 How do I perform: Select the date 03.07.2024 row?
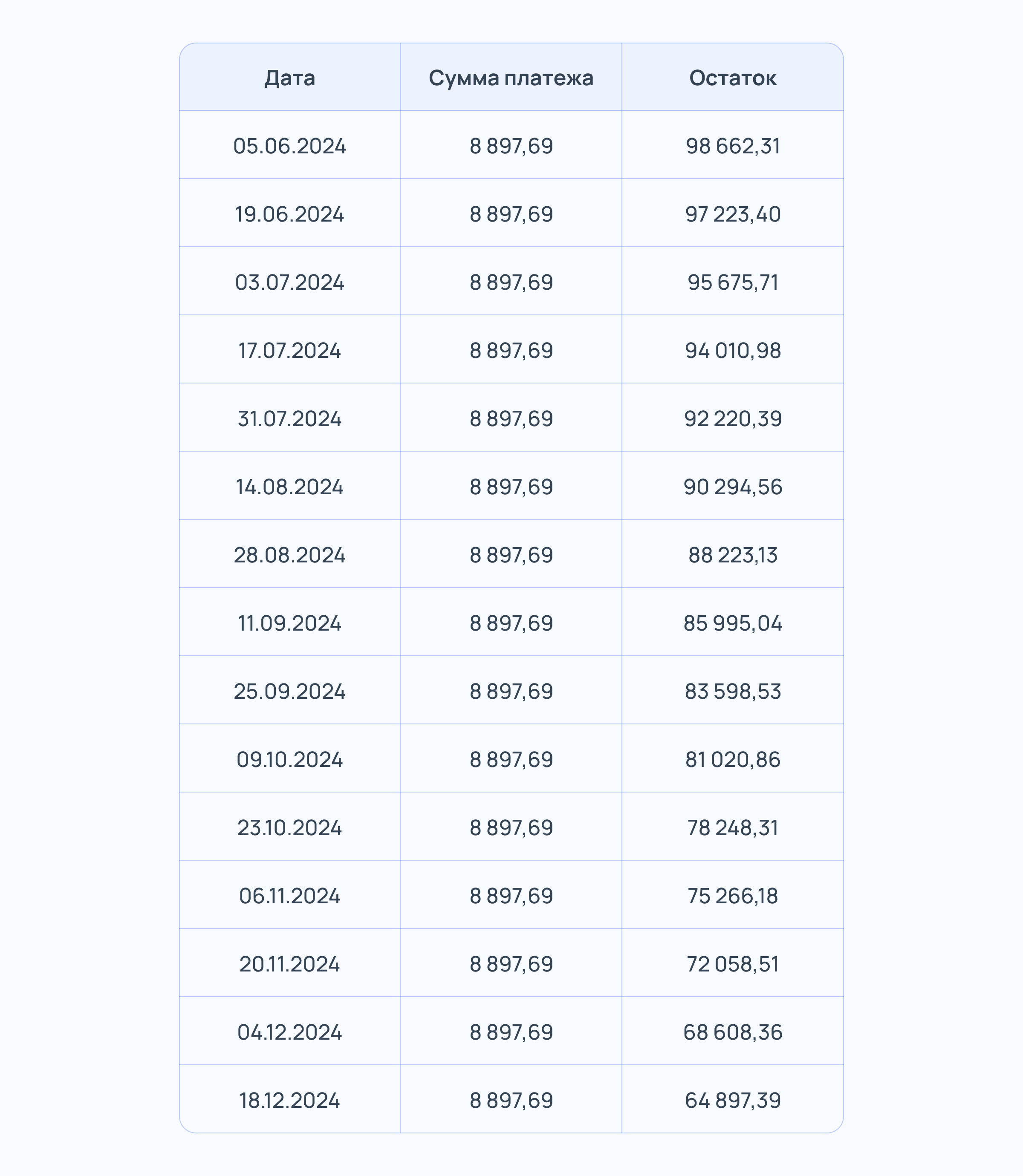(289, 282)
